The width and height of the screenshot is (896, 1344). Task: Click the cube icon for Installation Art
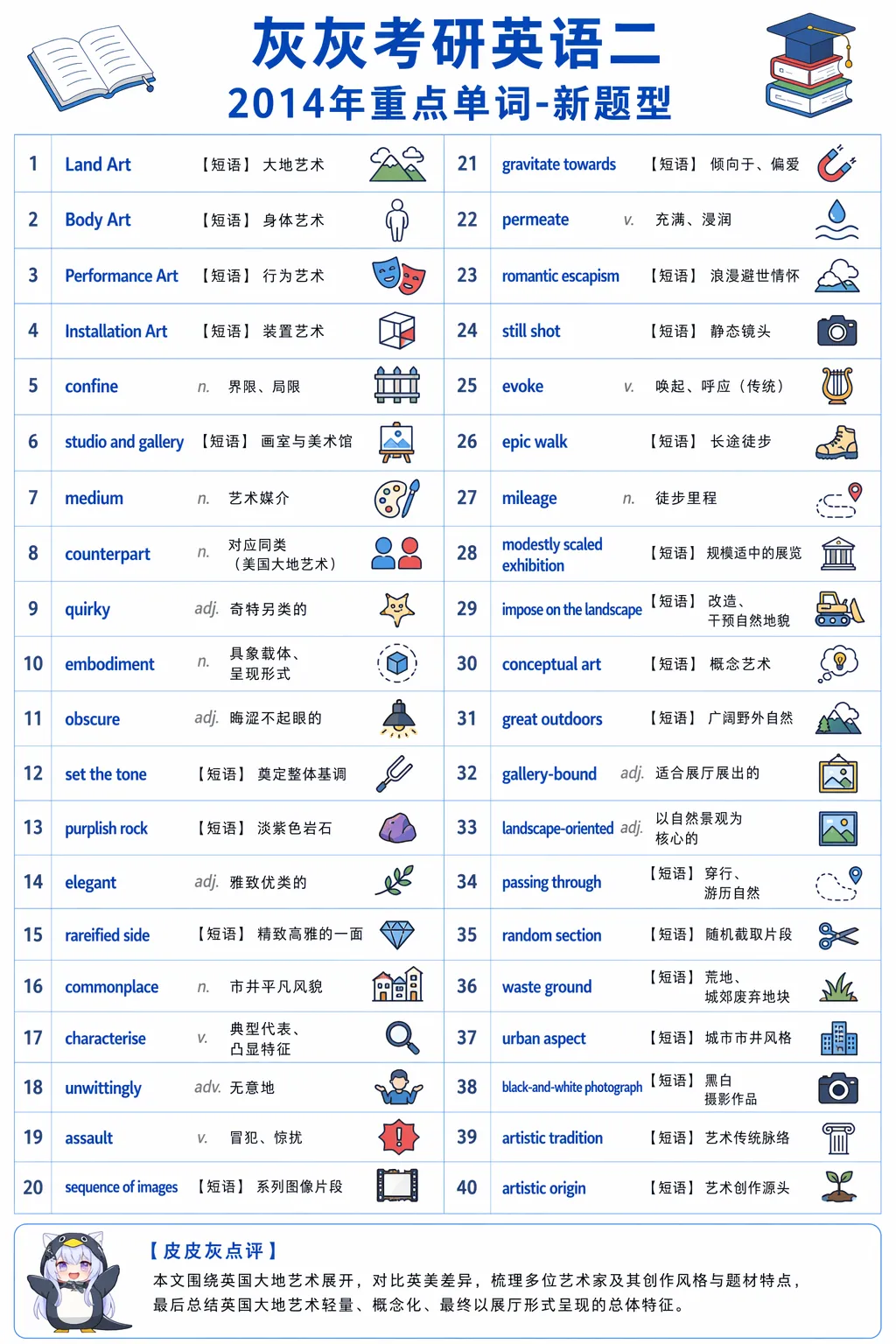(397, 331)
